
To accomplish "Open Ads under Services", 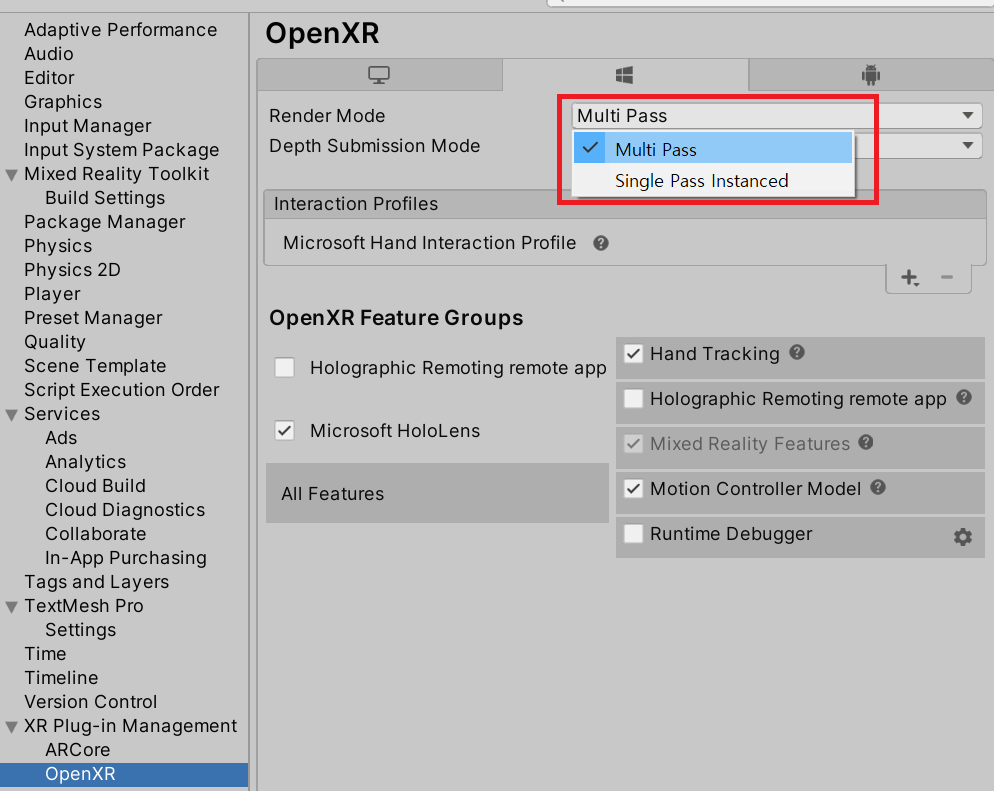I will coord(61,438).
